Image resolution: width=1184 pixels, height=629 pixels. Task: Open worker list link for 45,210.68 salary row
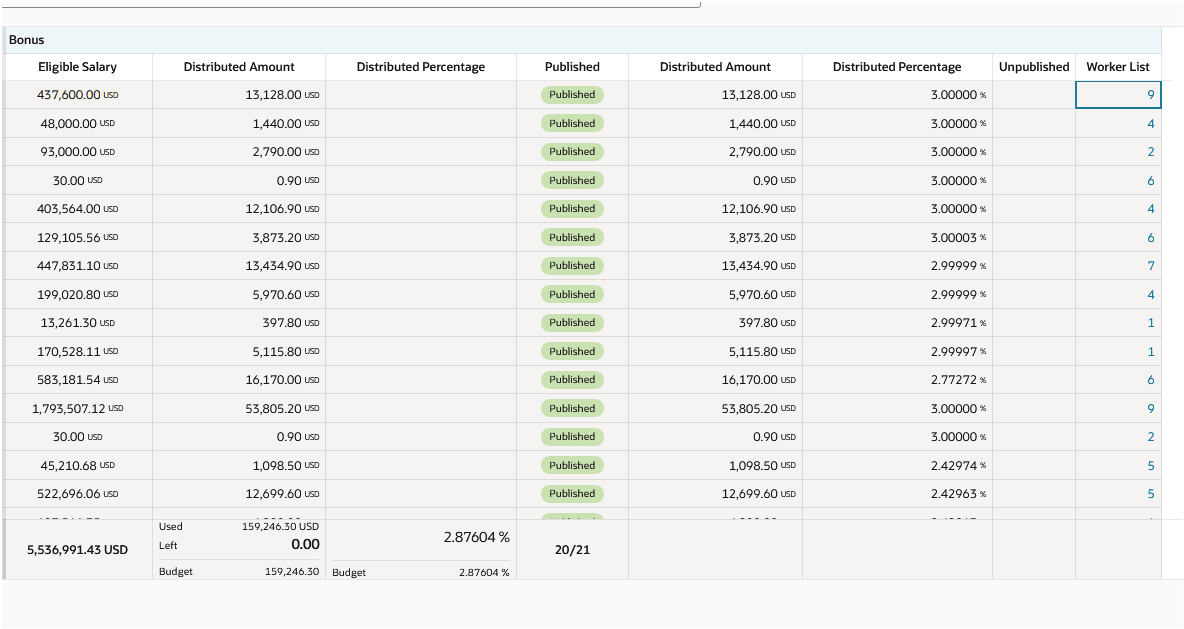1151,466
